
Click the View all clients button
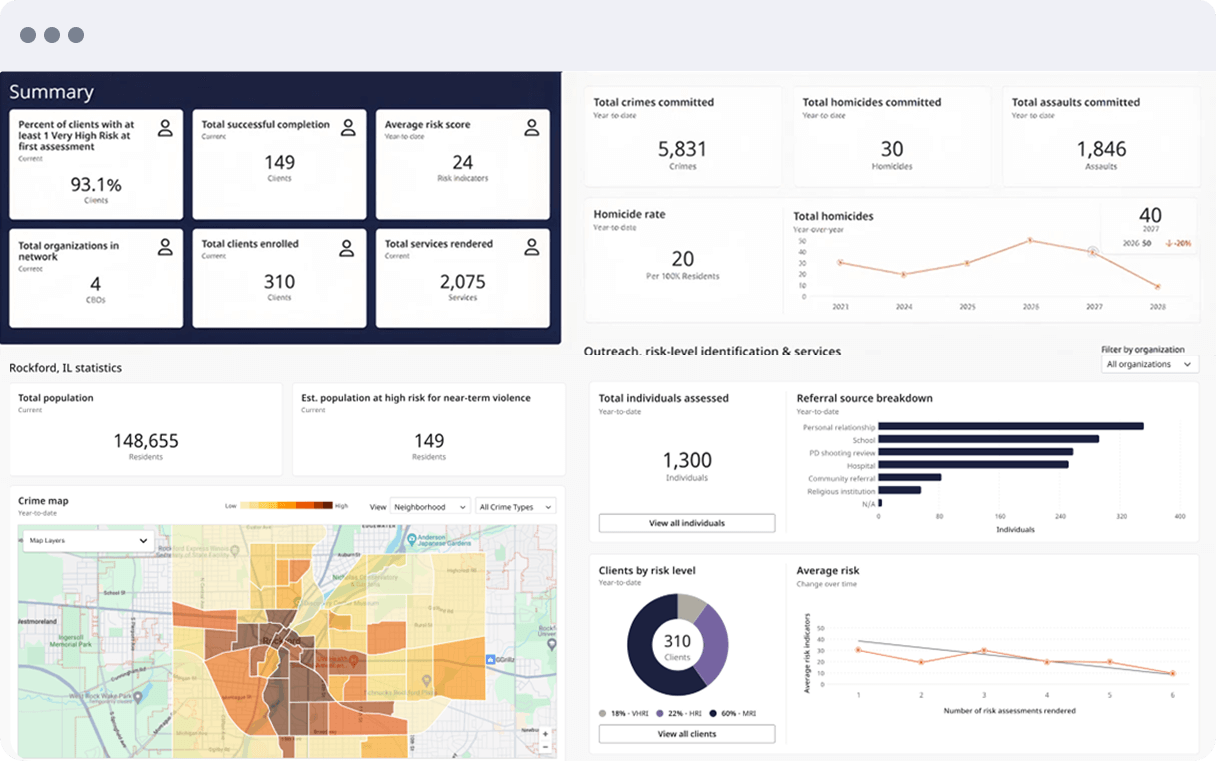tap(686, 734)
